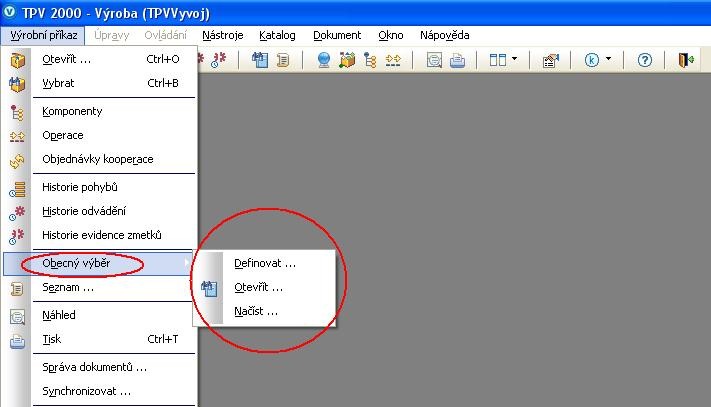Expand the Obecný výběr submenu entry
Viewport: 711px width, 407px height.
(98, 263)
